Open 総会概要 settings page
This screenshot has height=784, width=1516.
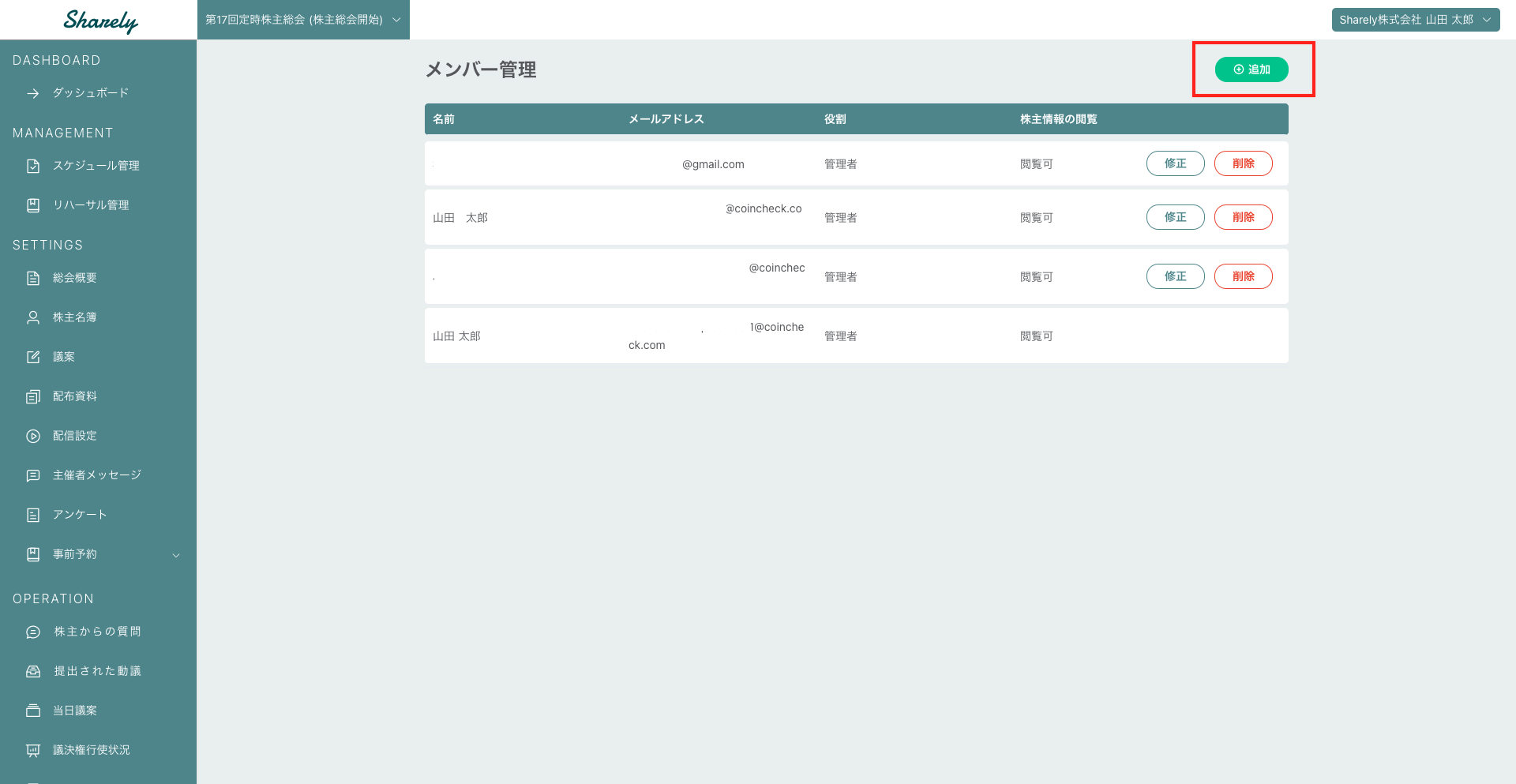tap(75, 278)
